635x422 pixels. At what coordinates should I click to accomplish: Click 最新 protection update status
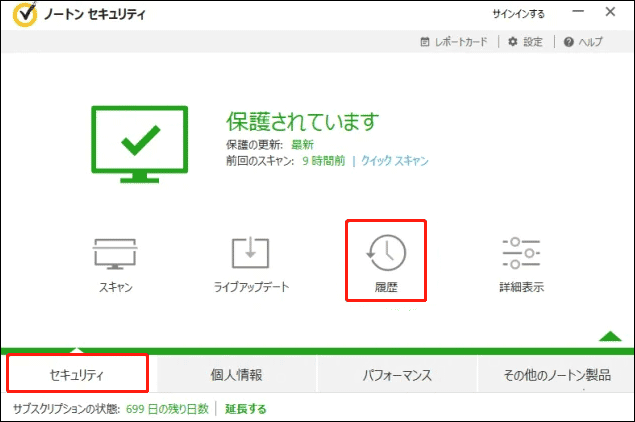[x=302, y=145]
